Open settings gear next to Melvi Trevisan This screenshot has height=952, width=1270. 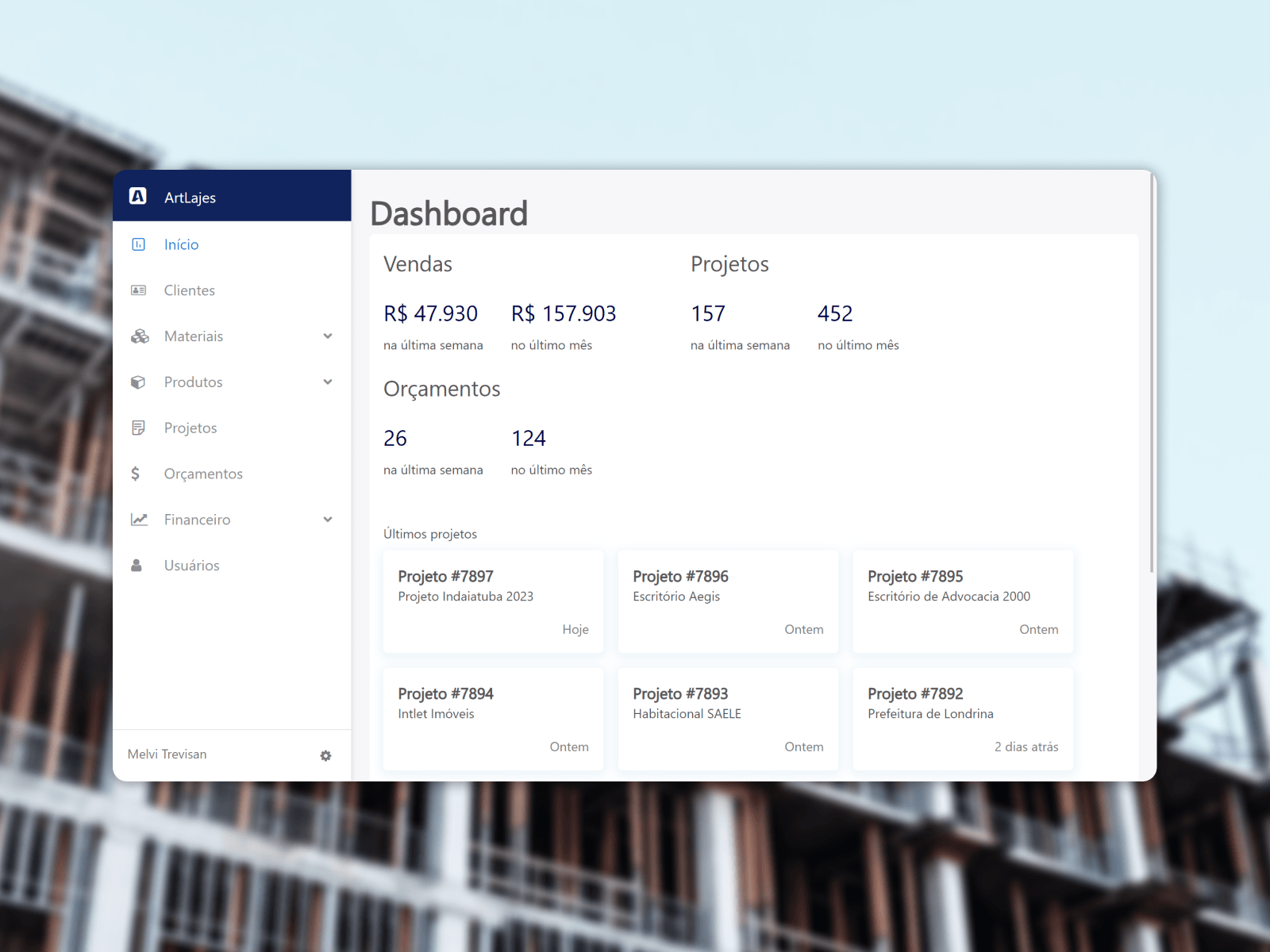tap(325, 755)
